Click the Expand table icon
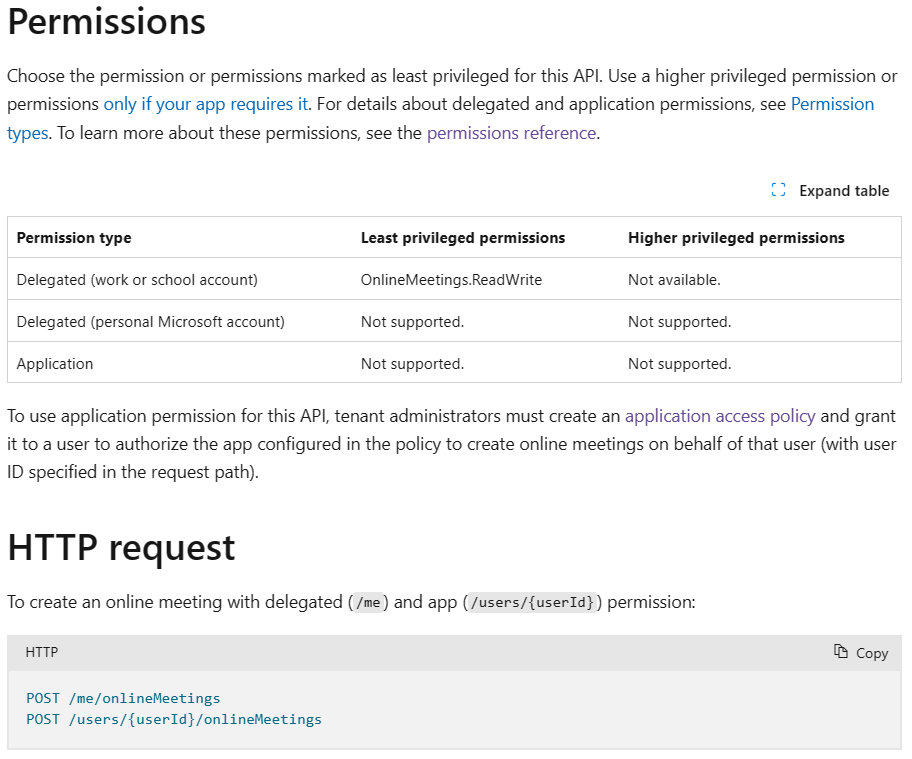Viewport: 912px width, 759px height. (x=779, y=190)
